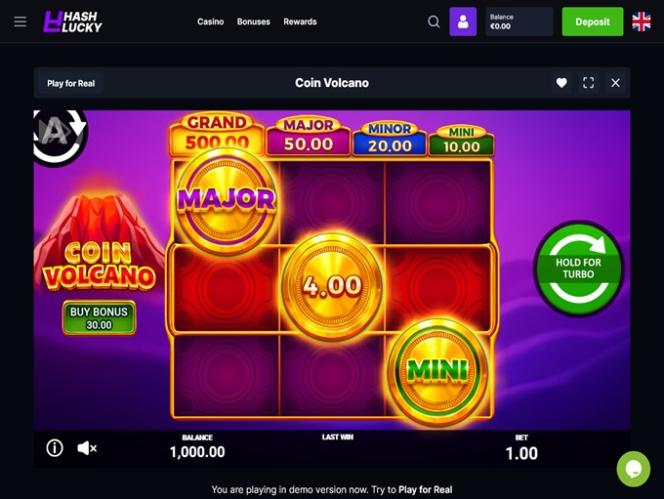Open the Bonuses menu
Image resolution: width=664 pixels, height=499 pixels.
click(x=253, y=22)
